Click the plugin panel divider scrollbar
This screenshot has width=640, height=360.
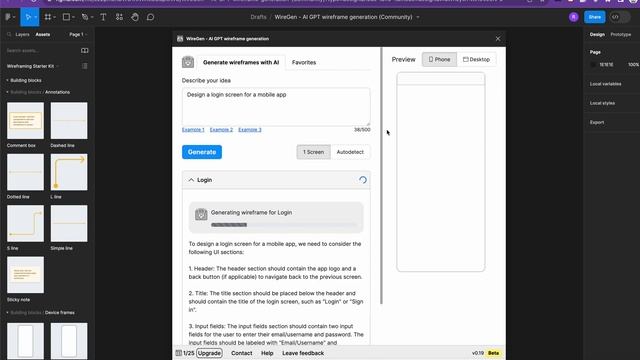pos(382,176)
